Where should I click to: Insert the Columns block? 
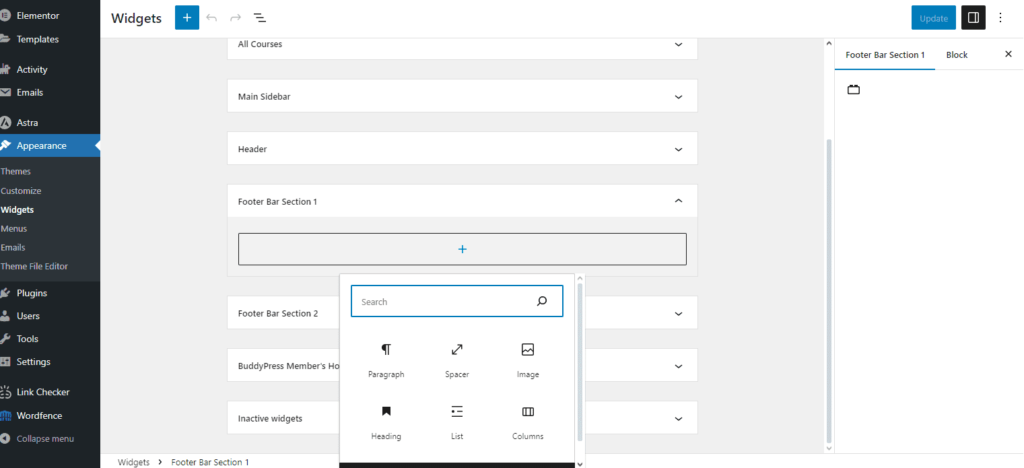(x=528, y=412)
